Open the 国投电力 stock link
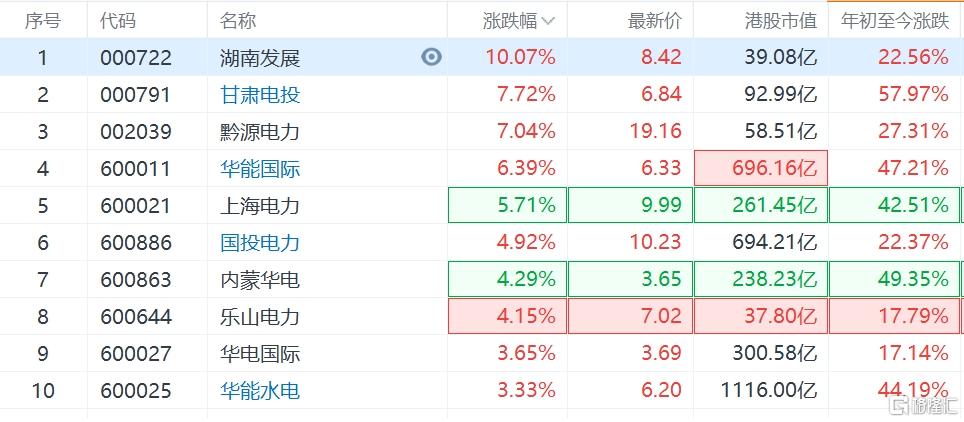Screen dimensions: 964x422 click(260, 242)
